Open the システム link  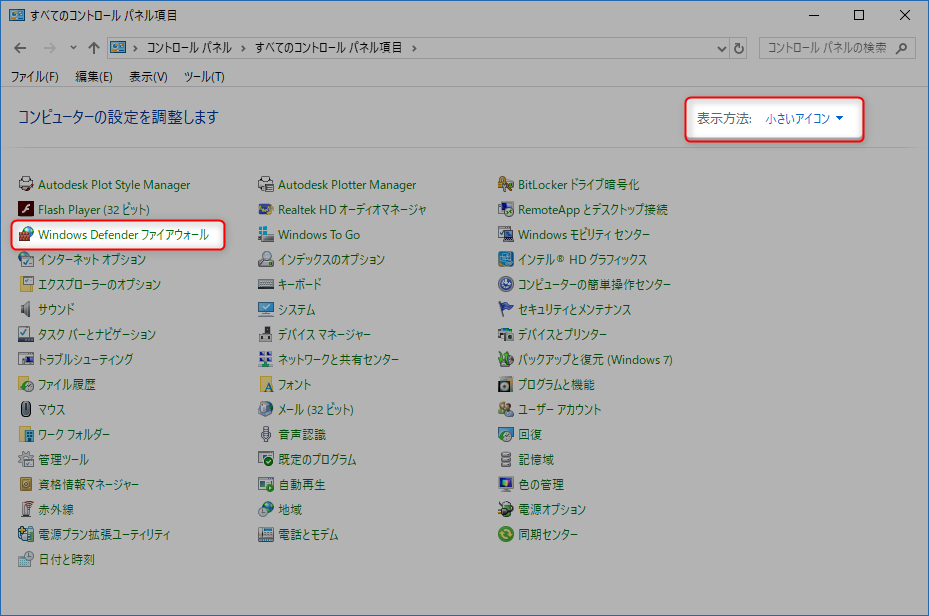[297, 310]
